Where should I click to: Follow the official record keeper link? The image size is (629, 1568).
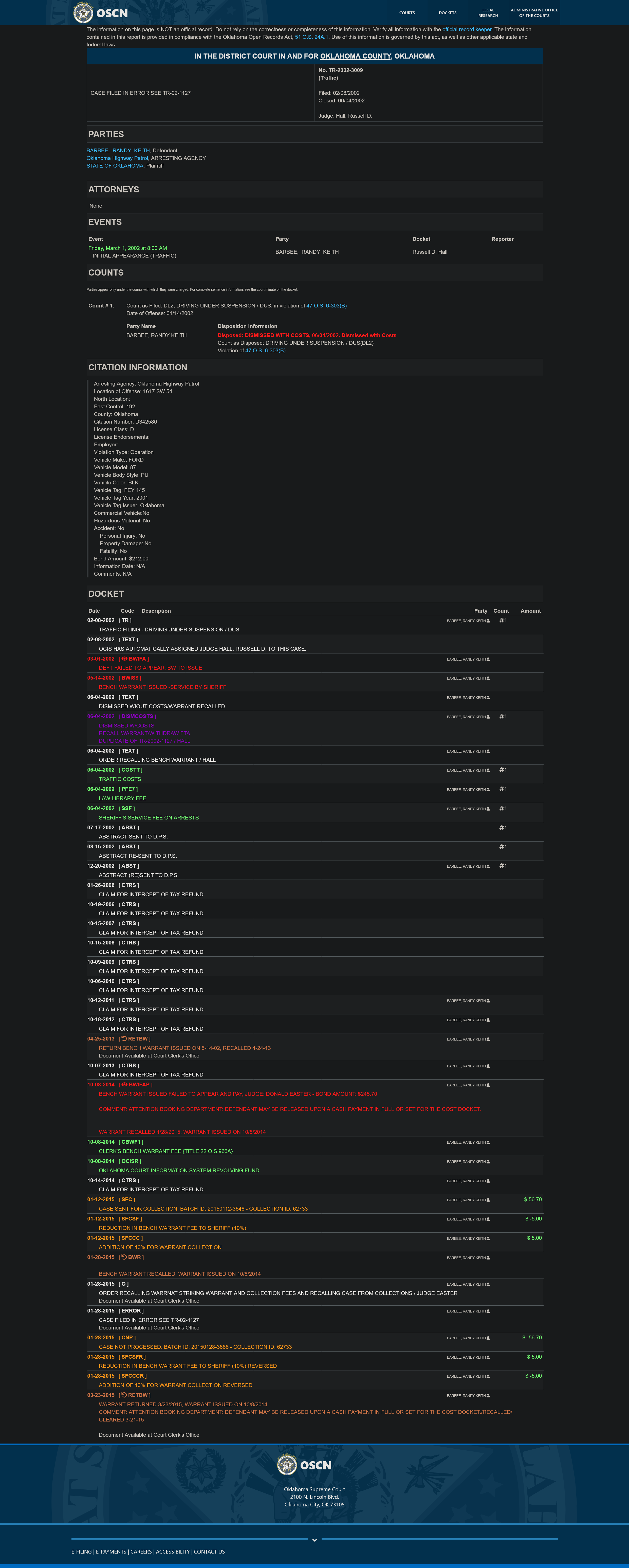(467, 29)
